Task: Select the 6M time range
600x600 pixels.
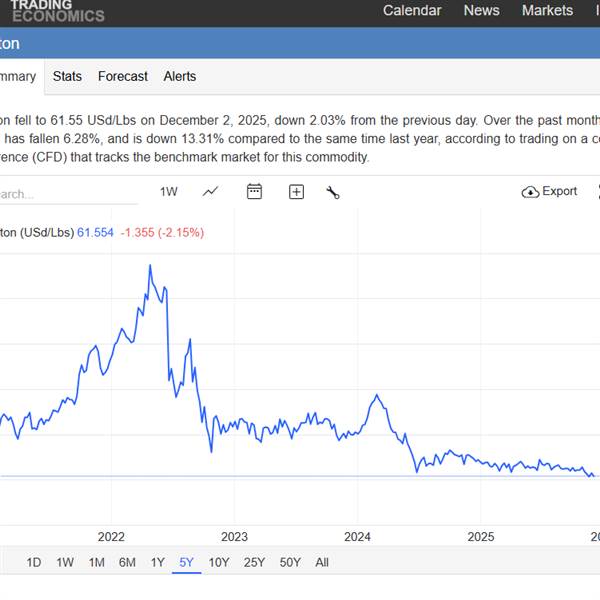Action: 127,562
